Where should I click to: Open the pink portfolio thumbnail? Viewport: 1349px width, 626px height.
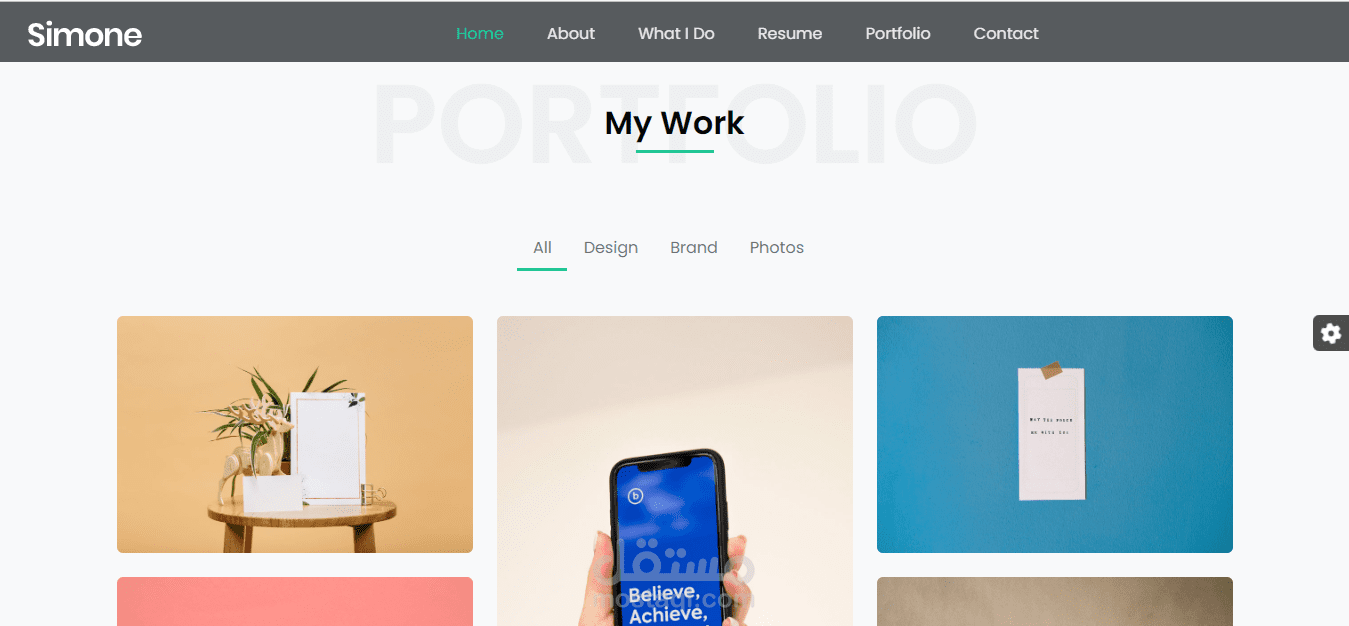click(x=295, y=601)
